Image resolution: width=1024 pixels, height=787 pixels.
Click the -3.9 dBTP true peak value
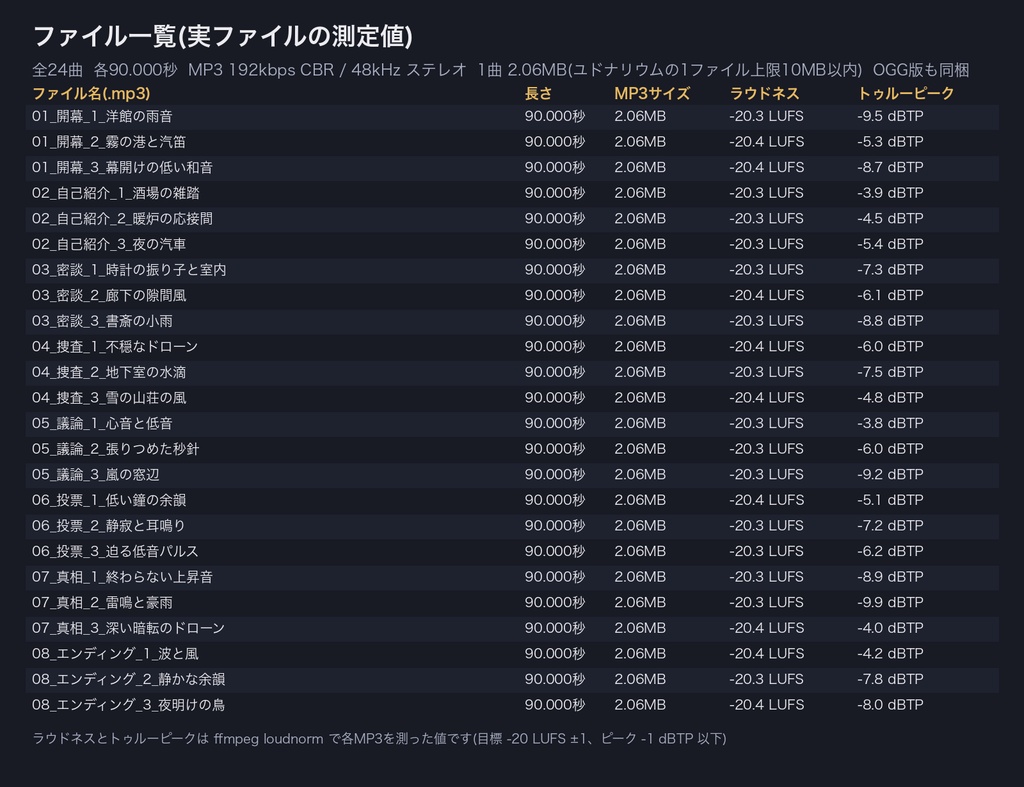(x=890, y=193)
